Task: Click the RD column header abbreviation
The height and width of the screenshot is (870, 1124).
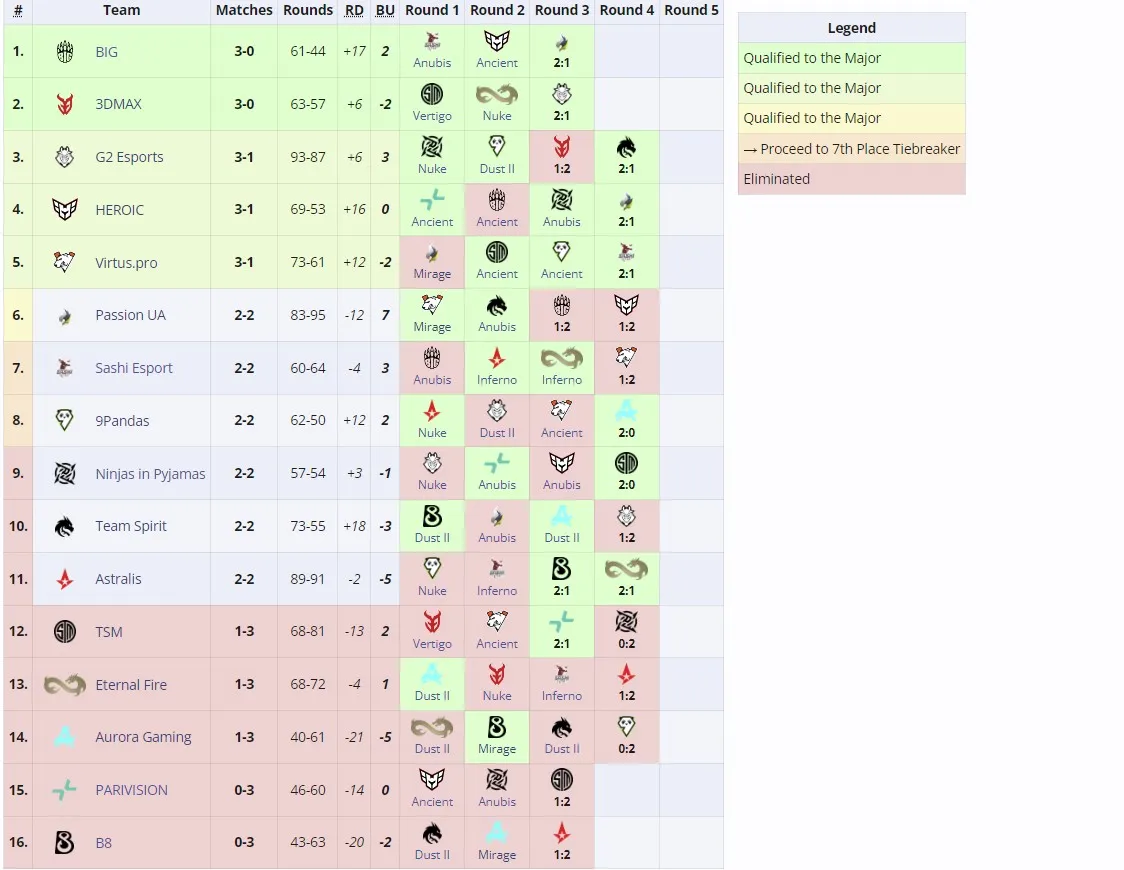Action: tap(354, 10)
